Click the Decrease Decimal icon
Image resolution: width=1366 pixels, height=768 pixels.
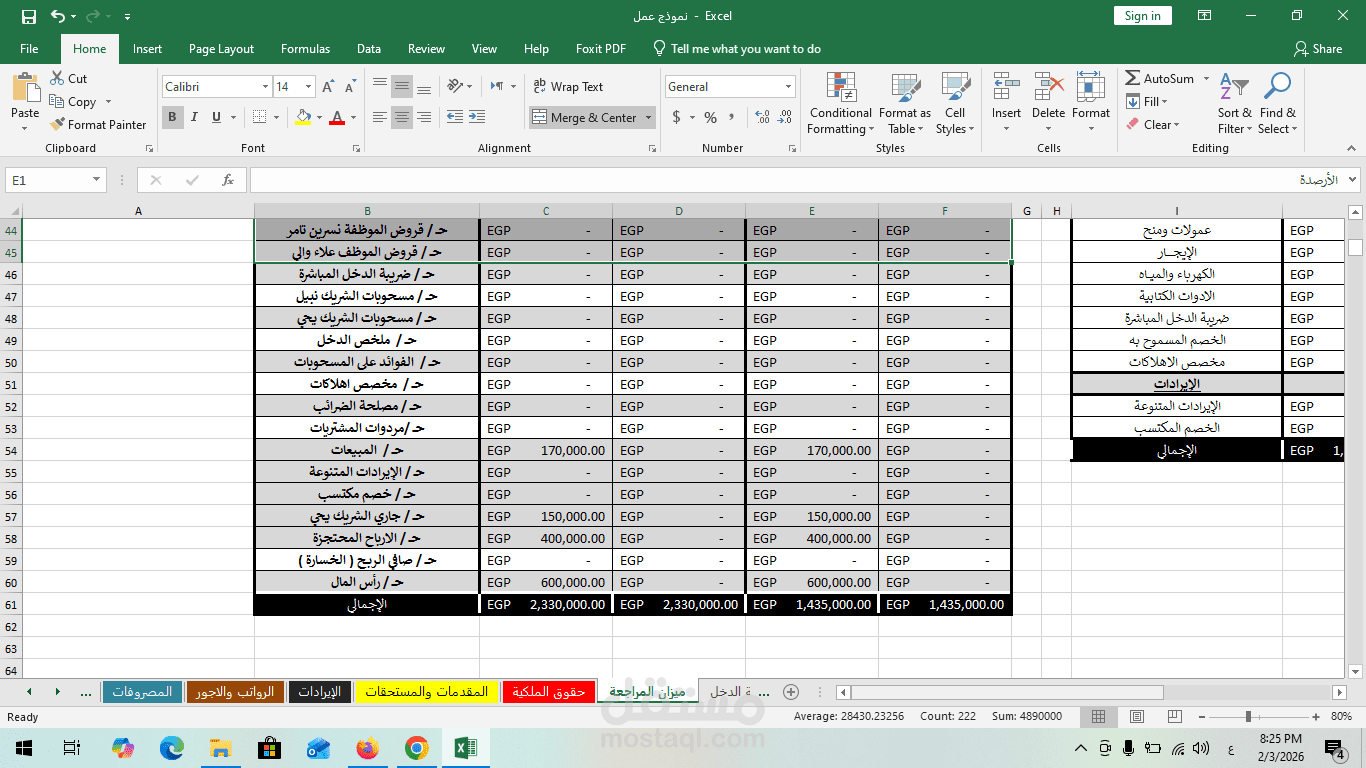click(784, 117)
